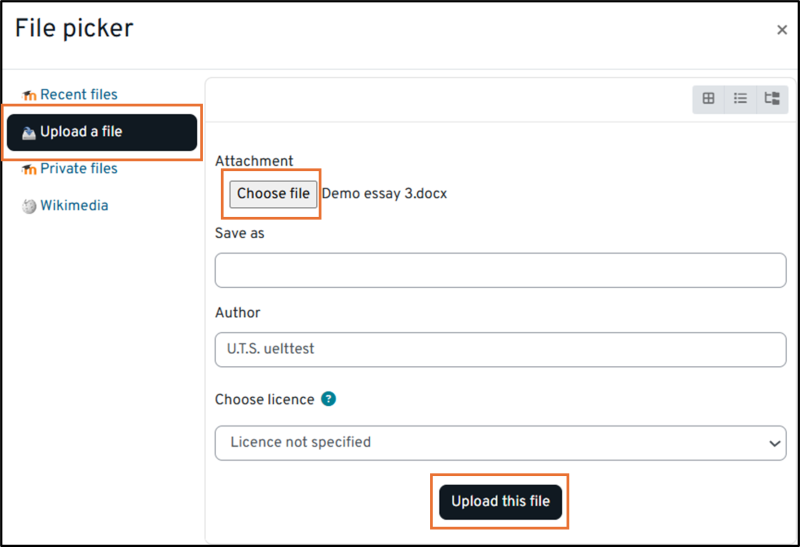Click the Recent files repository icon
The image size is (800, 547).
point(29,95)
